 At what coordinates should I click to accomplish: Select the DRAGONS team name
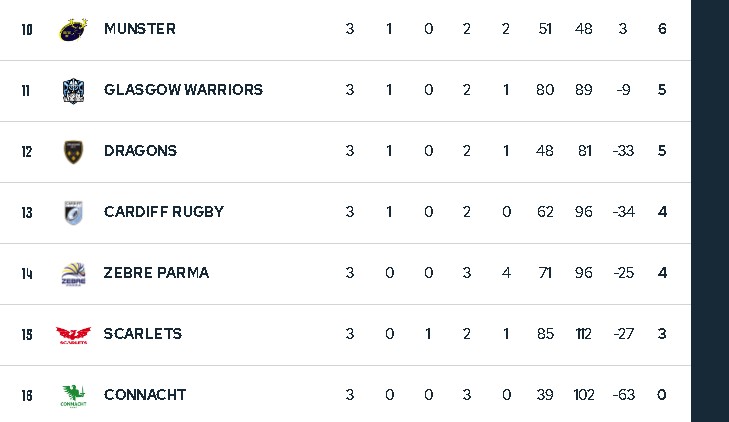[140, 151]
